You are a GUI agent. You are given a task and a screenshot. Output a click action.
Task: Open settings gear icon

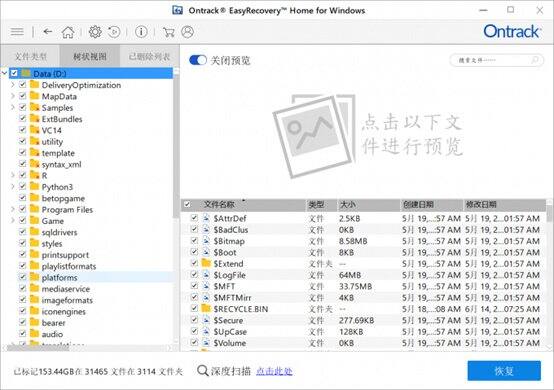coord(95,32)
